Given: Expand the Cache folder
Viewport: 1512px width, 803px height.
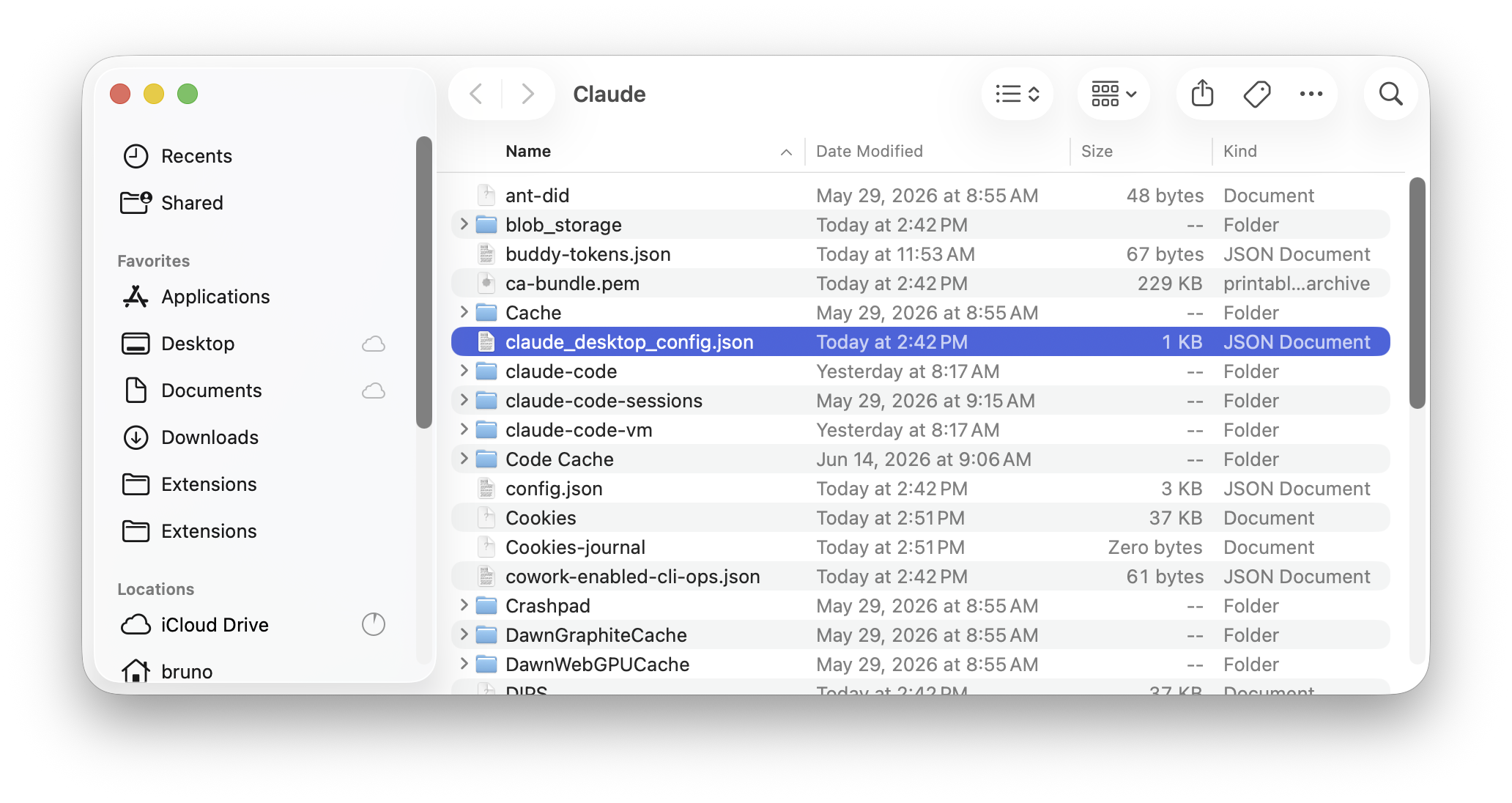Looking at the screenshot, I should (464, 312).
